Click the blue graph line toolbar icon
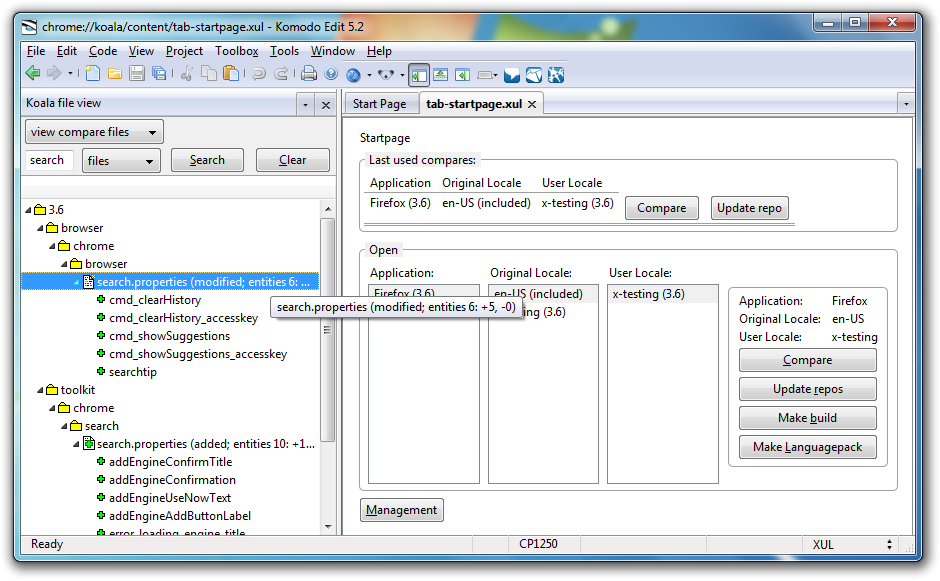 534,75
